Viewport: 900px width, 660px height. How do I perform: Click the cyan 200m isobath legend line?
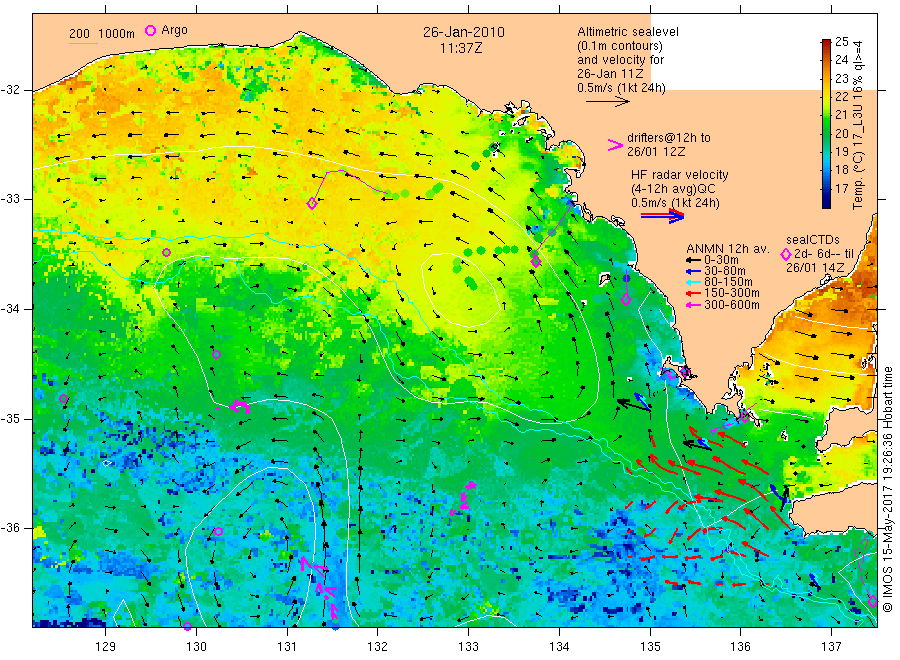(83, 43)
